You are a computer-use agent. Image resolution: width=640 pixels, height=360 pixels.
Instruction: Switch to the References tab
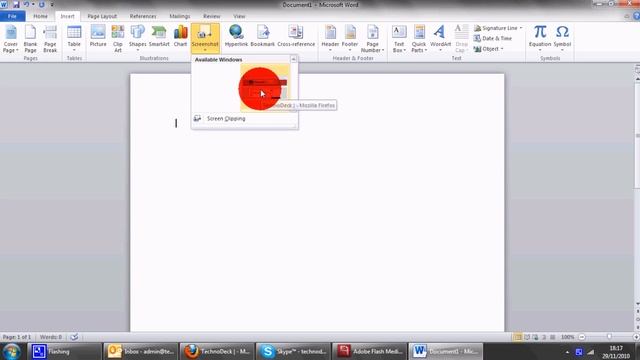point(143,16)
